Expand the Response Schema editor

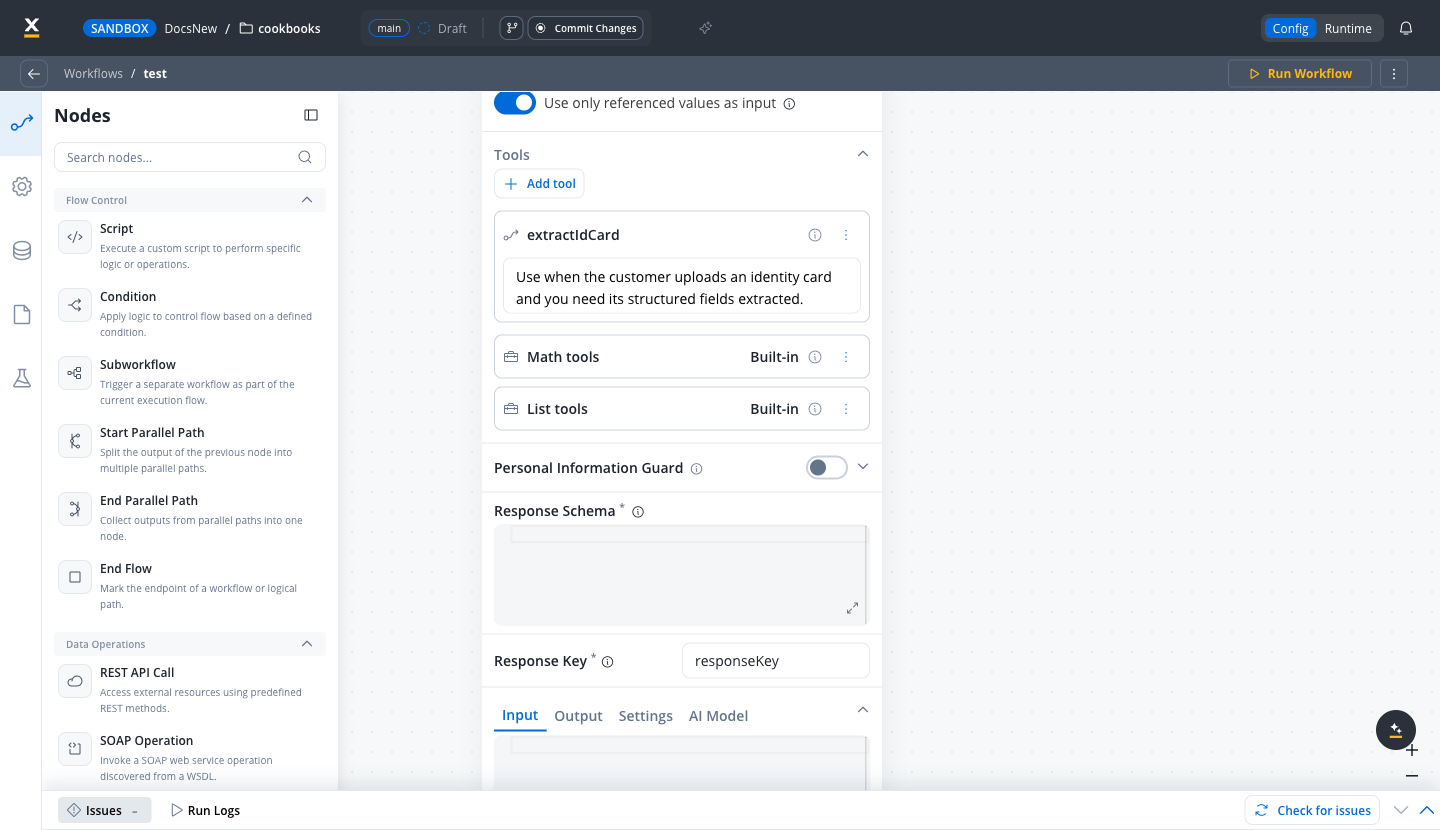(852, 608)
